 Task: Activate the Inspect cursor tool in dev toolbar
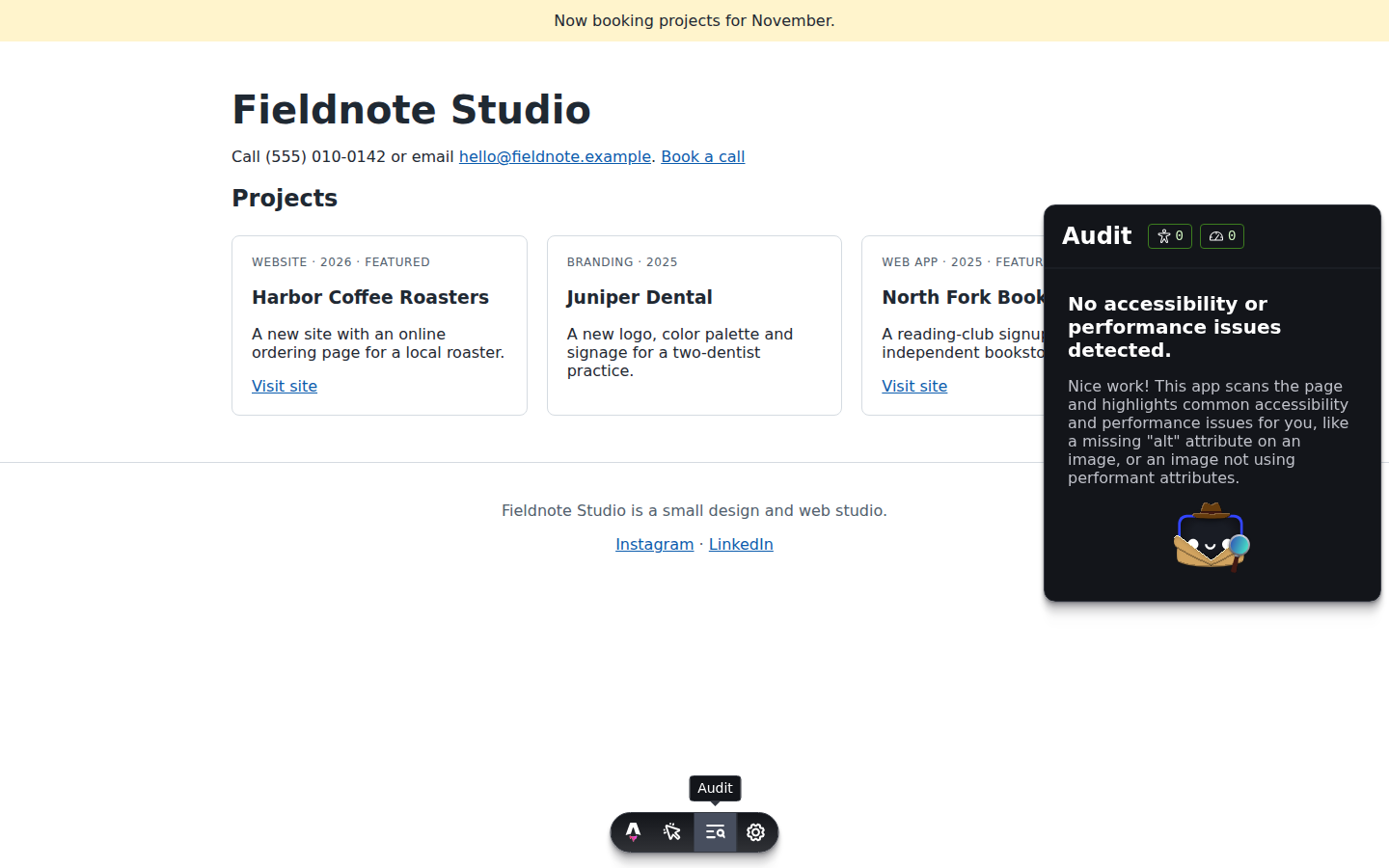coord(673,832)
